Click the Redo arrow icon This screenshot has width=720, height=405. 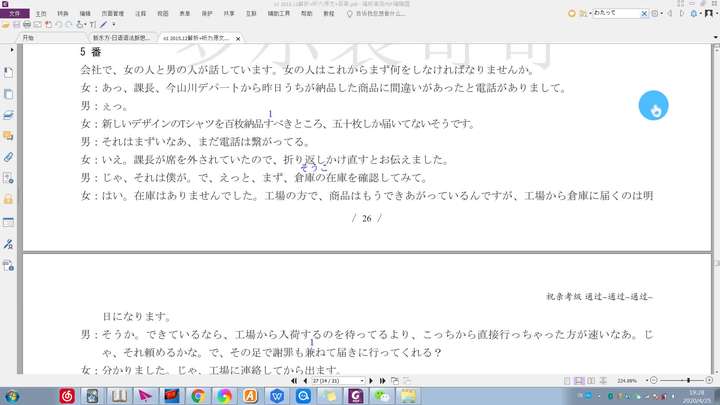click(69, 24)
